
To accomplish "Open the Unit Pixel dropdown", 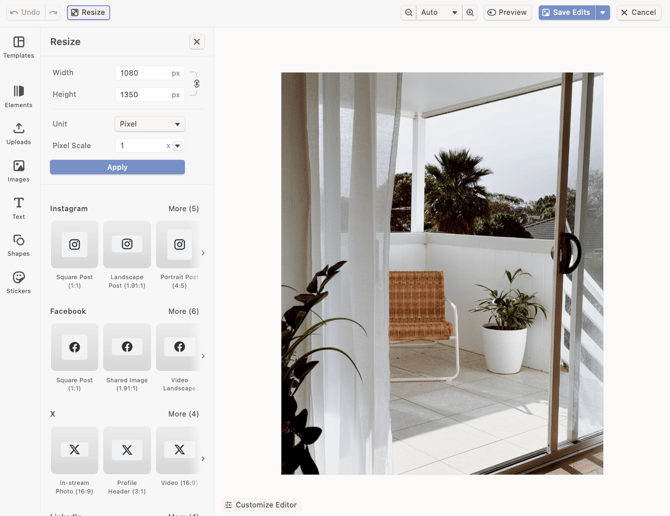I will click(x=150, y=124).
